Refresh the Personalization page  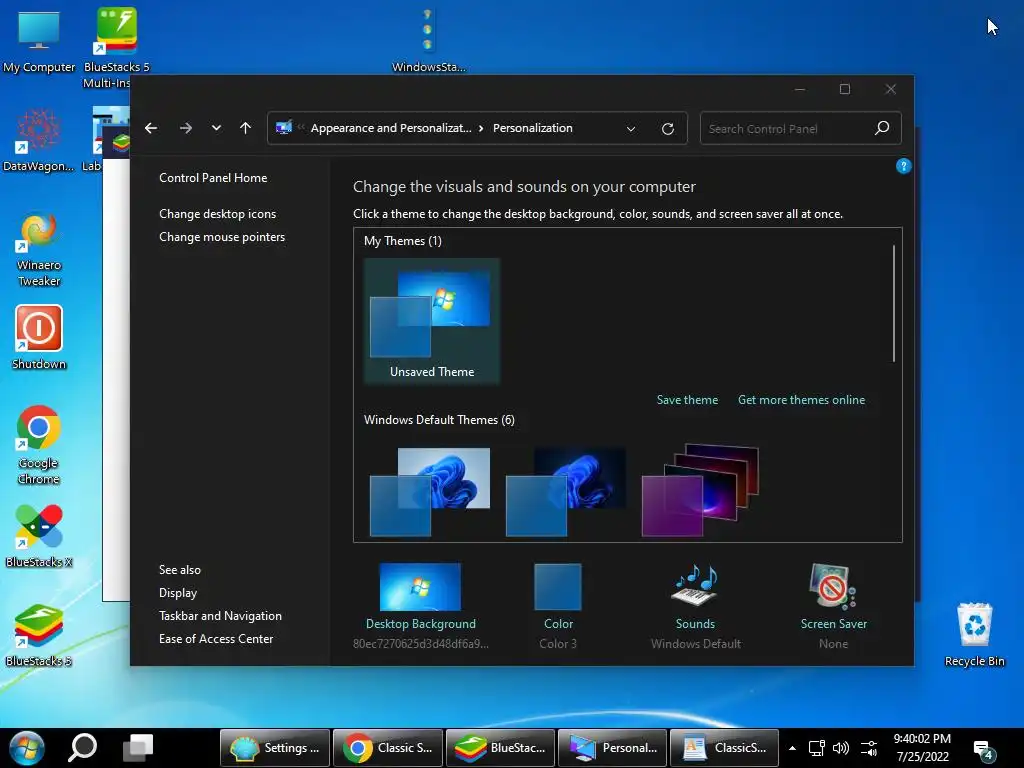coord(667,129)
